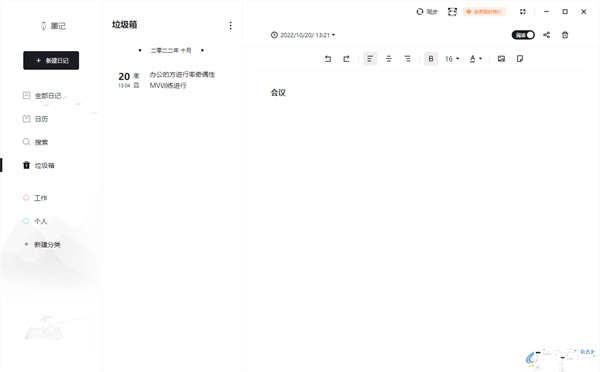Screen dimensions: 600x372
Task: Click the undo icon
Action: (x=328, y=59)
